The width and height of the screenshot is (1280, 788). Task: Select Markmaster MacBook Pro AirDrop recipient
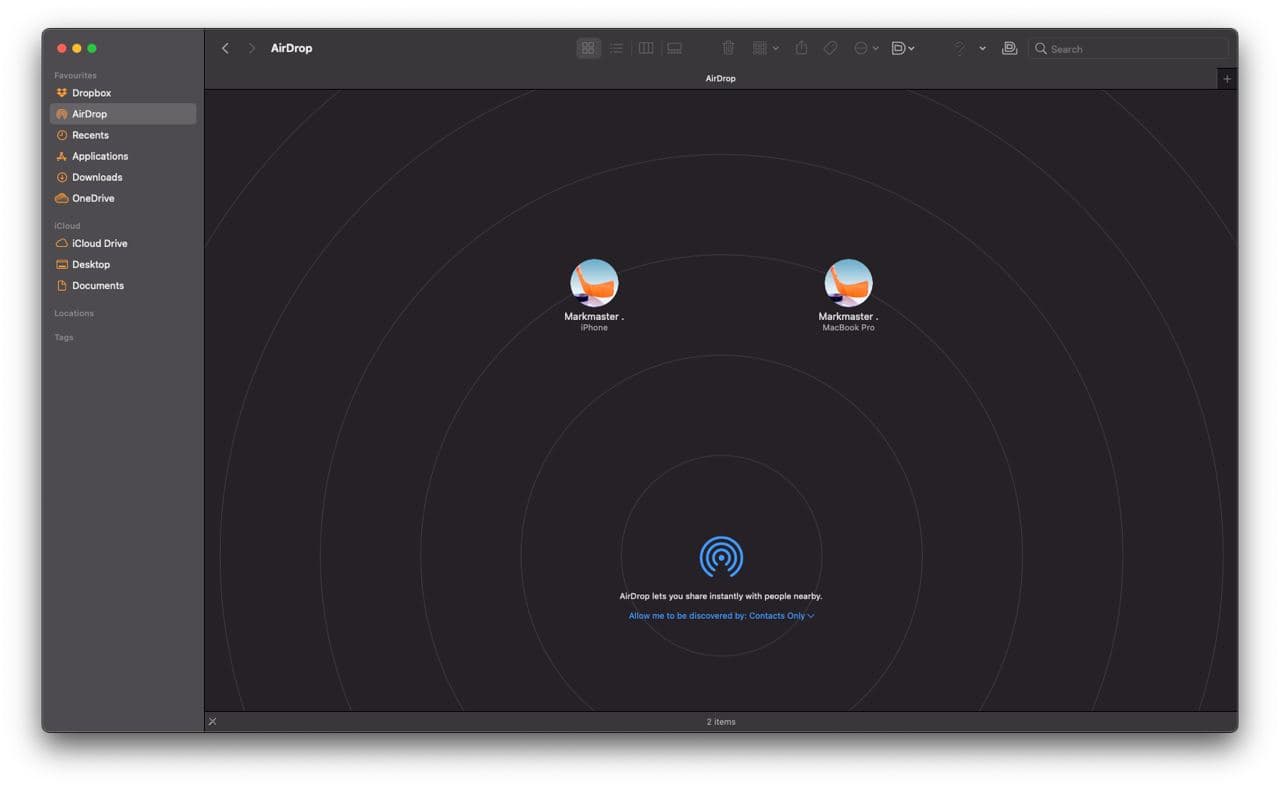848,296
